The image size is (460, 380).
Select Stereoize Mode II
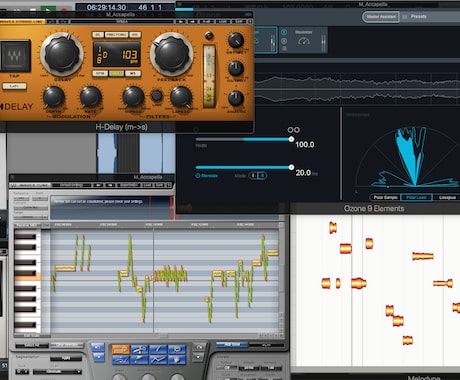click(x=263, y=176)
